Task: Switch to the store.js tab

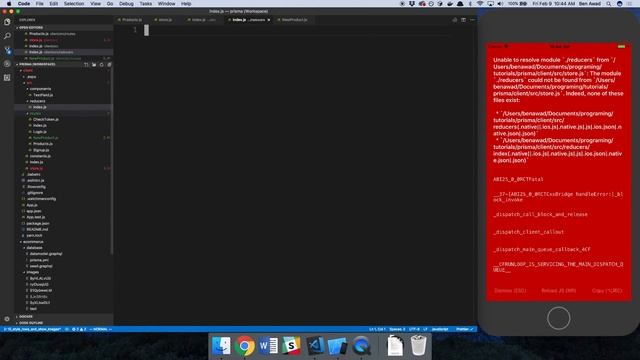Action: [165, 20]
